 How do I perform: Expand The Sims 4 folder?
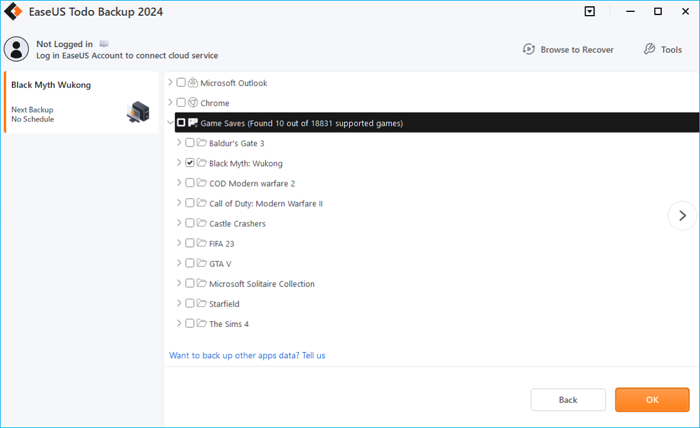179,323
